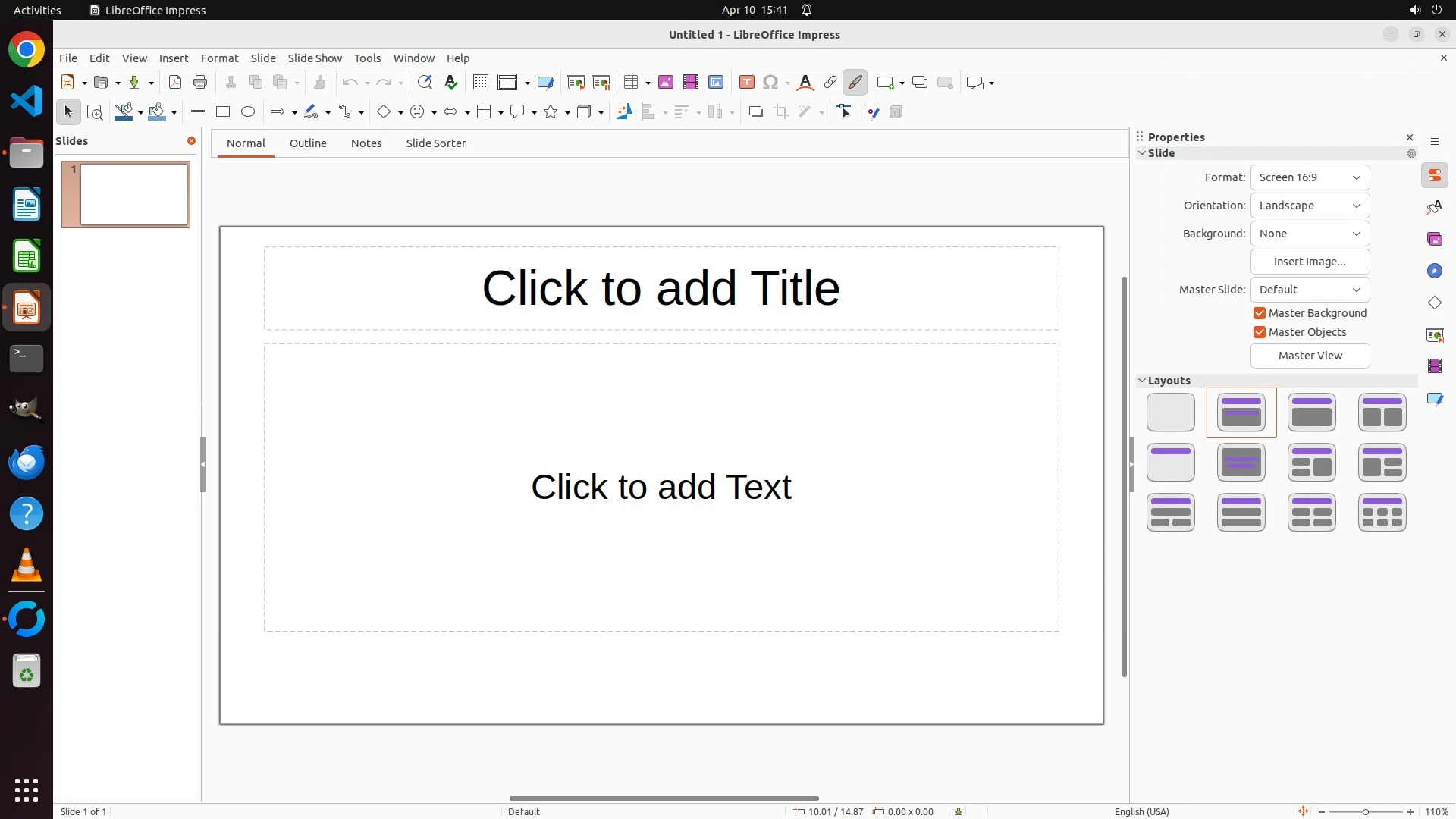Screen dimensions: 1456x819
Task: Open the sidebar Navigator deck icon
Action: click(x=1434, y=271)
